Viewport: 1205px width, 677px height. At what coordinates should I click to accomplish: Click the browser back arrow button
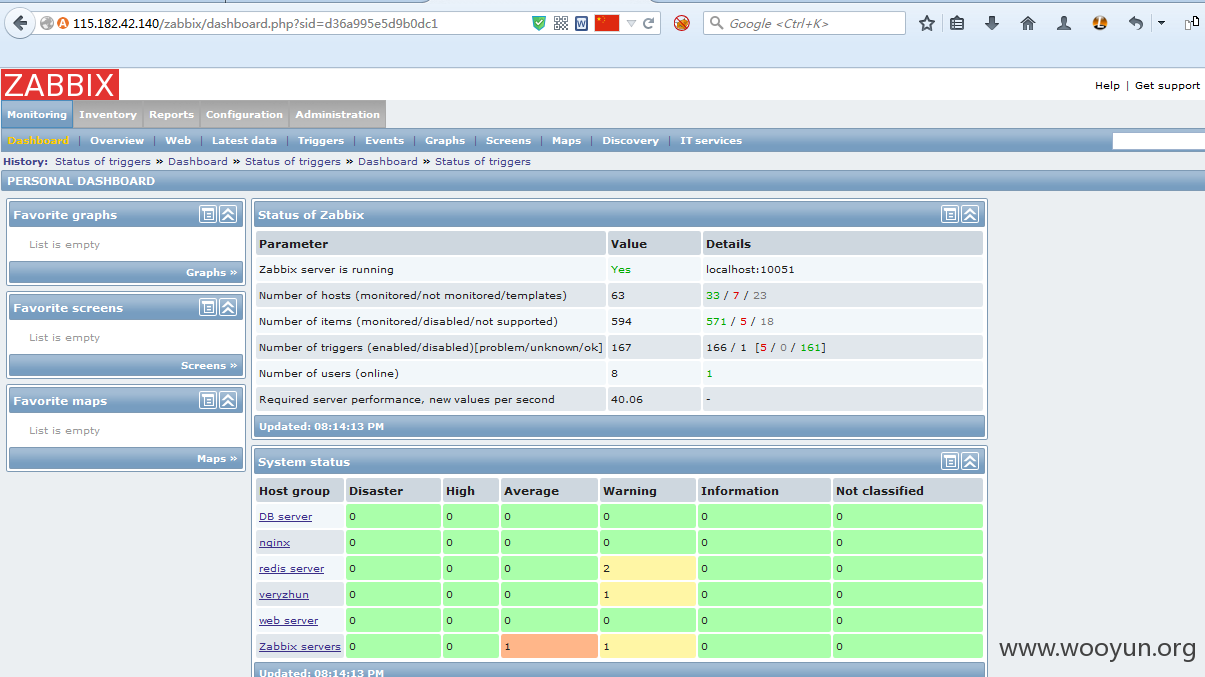[20, 22]
